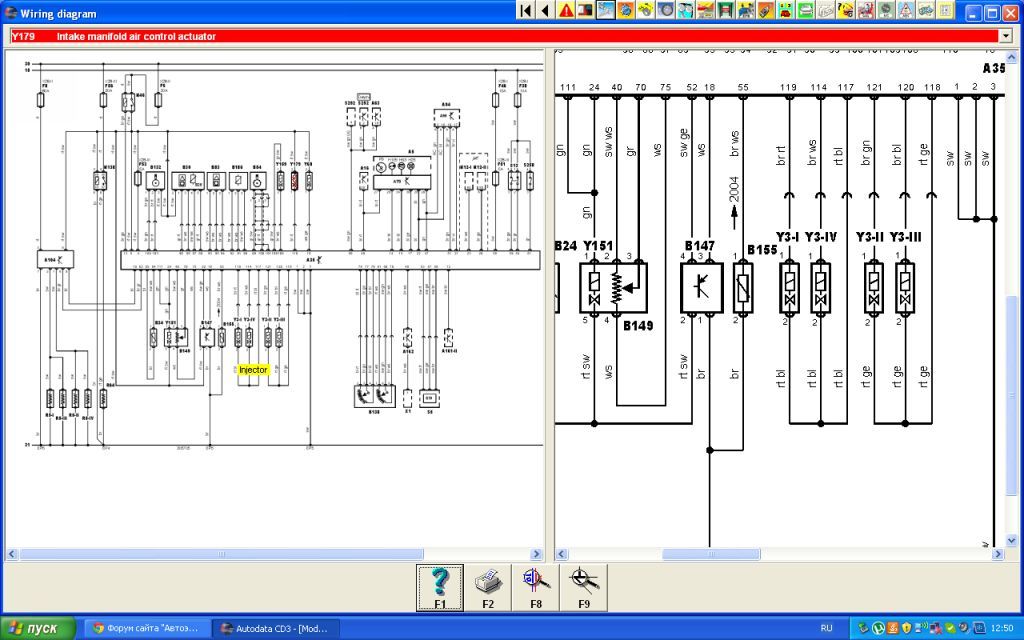
Task: Go to first page using the bar-arrow icon
Action: pos(526,10)
